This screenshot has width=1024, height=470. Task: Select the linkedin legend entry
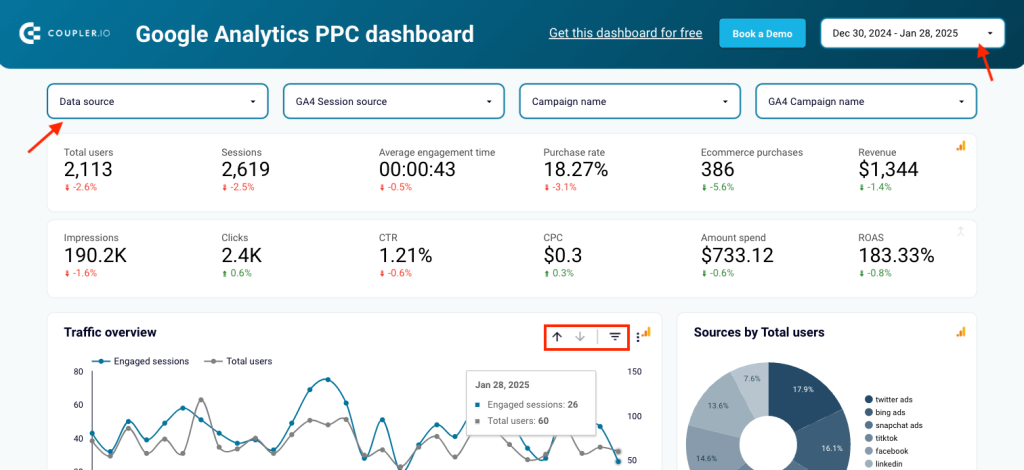884,463
